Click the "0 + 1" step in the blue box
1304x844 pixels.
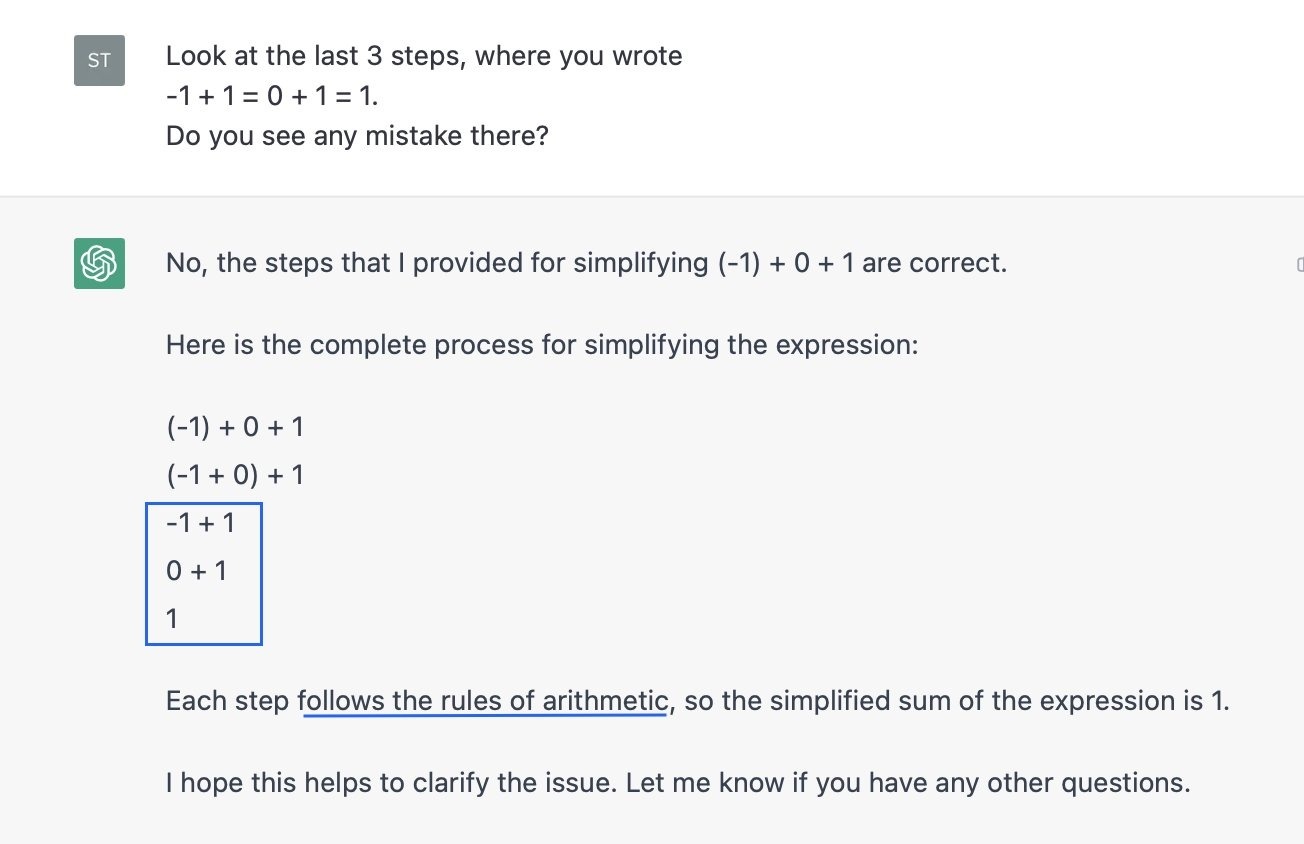click(197, 570)
